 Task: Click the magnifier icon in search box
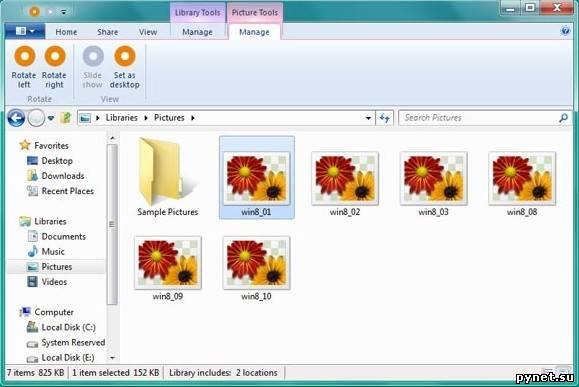point(563,118)
